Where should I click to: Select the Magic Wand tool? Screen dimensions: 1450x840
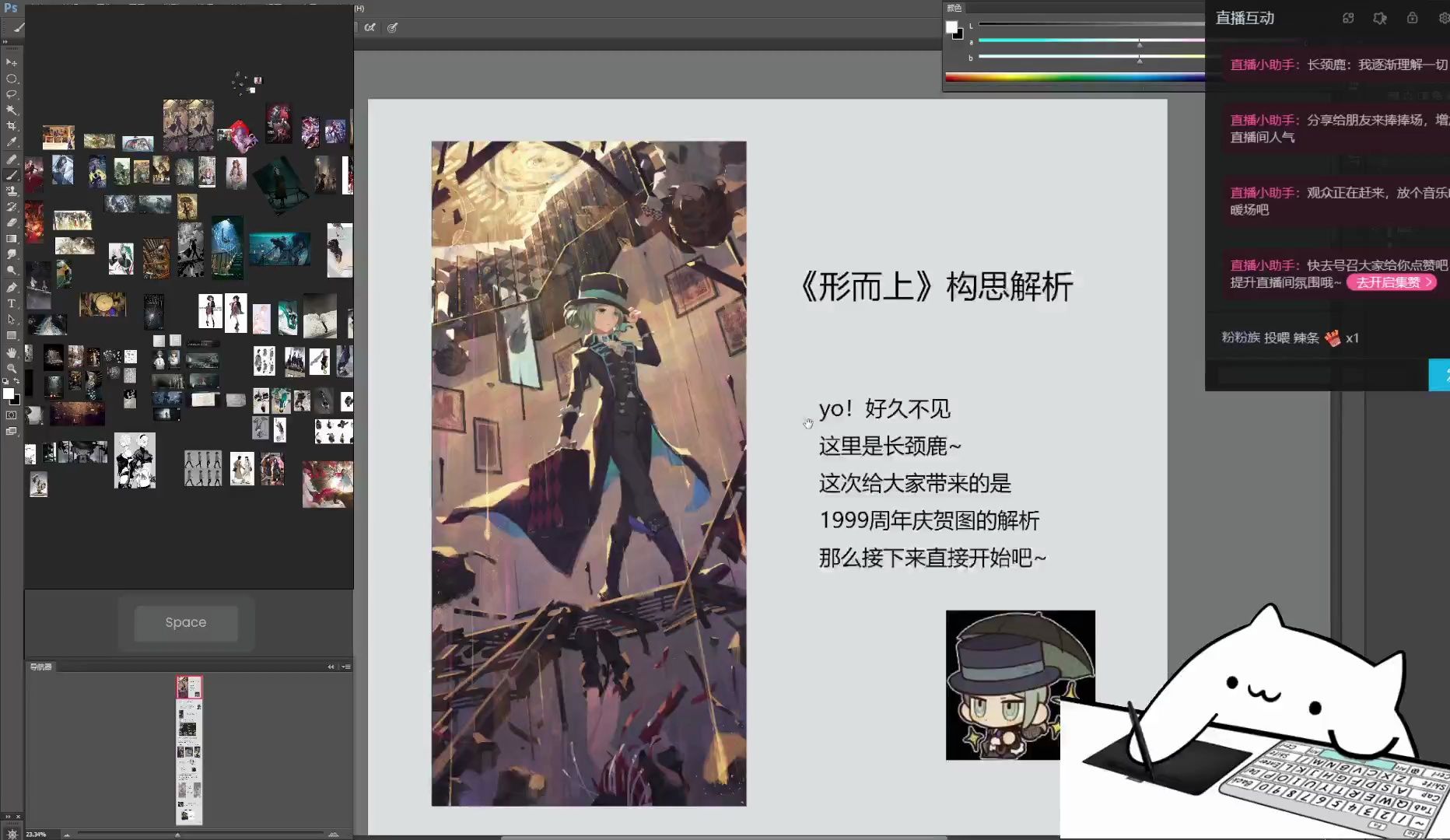tap(12, 110)
